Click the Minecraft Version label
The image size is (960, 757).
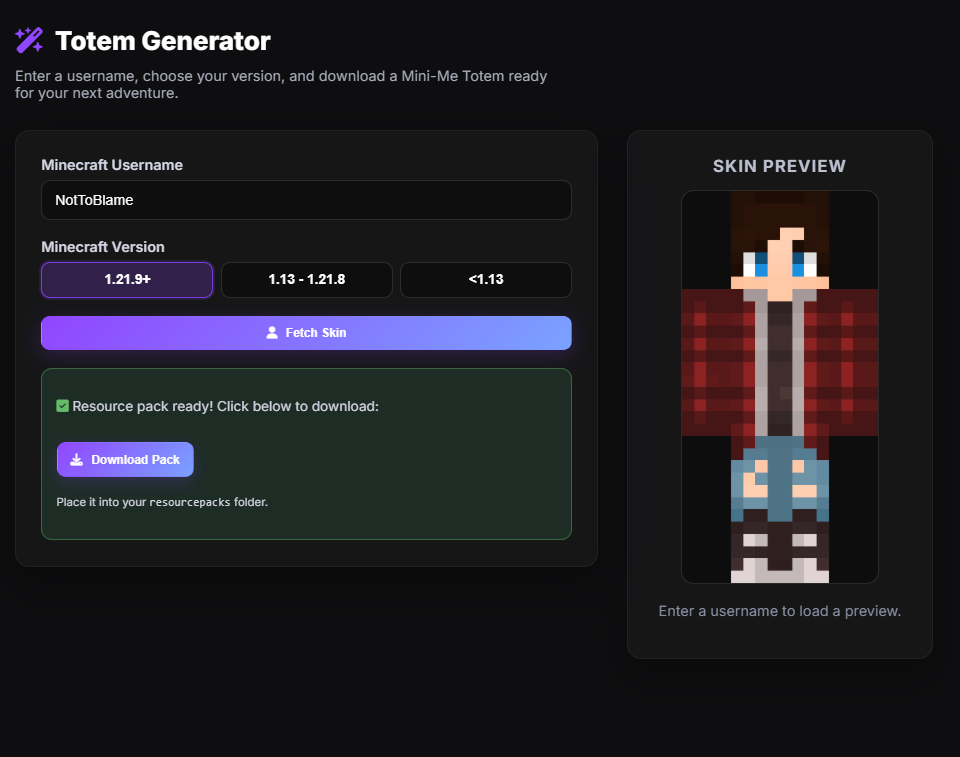pyautogui.click(x=103, y=247)
